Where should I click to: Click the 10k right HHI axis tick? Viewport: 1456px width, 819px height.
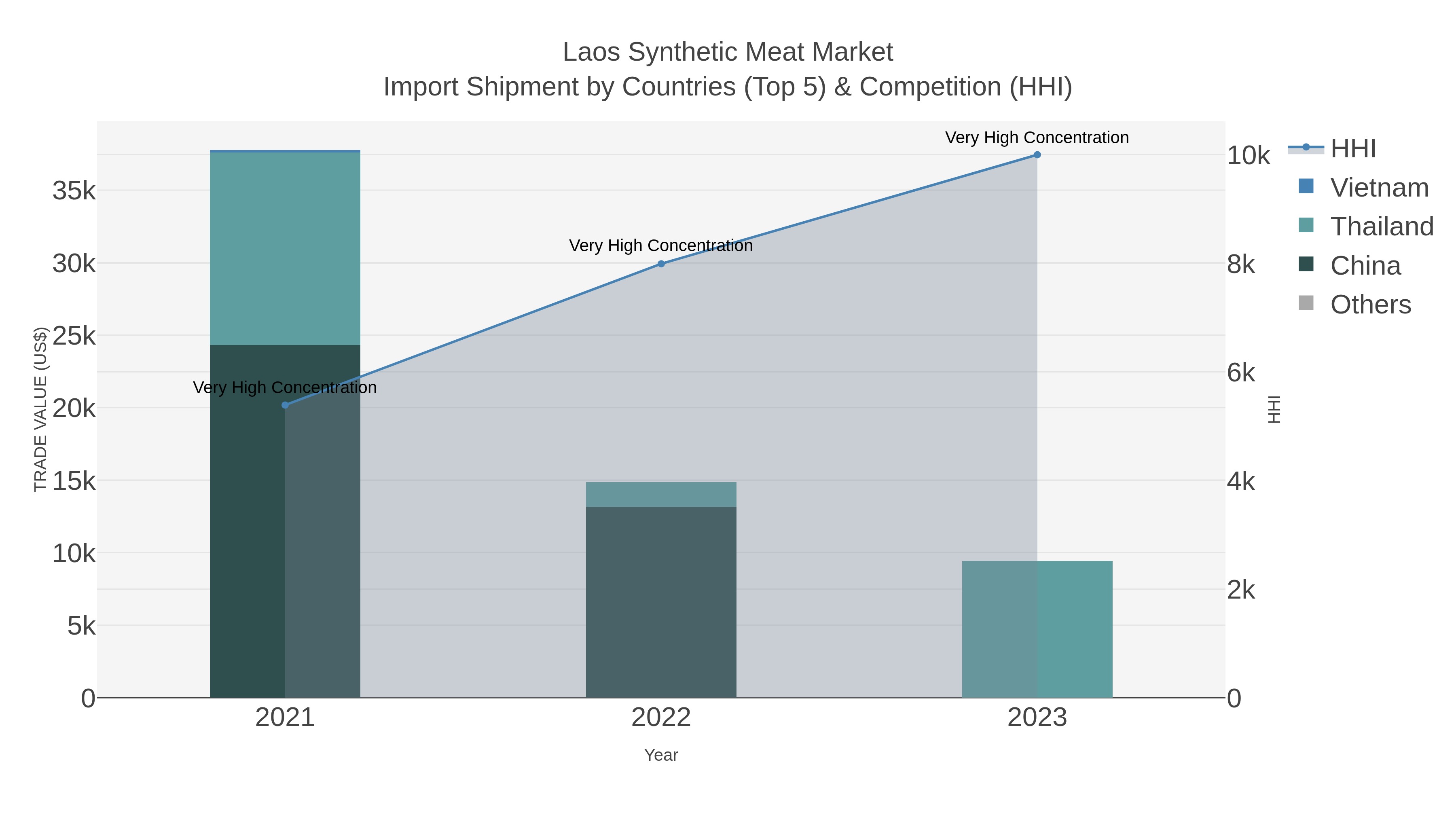coord(1249,155)
